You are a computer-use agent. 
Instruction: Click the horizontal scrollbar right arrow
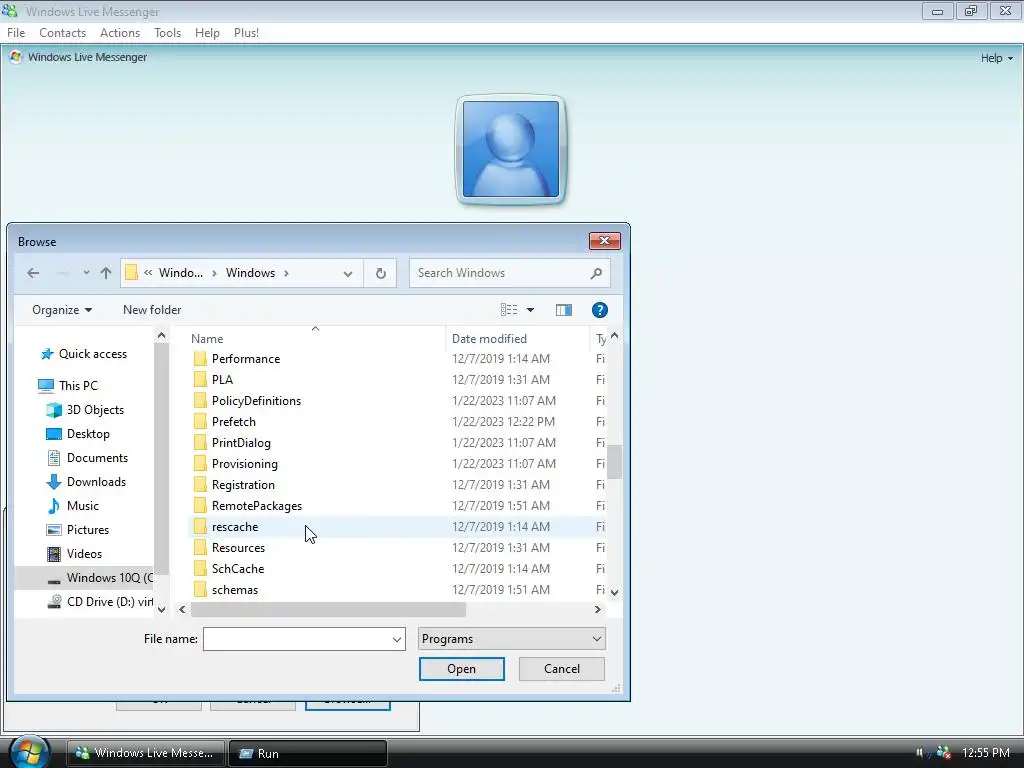click(x=597, y=609)
